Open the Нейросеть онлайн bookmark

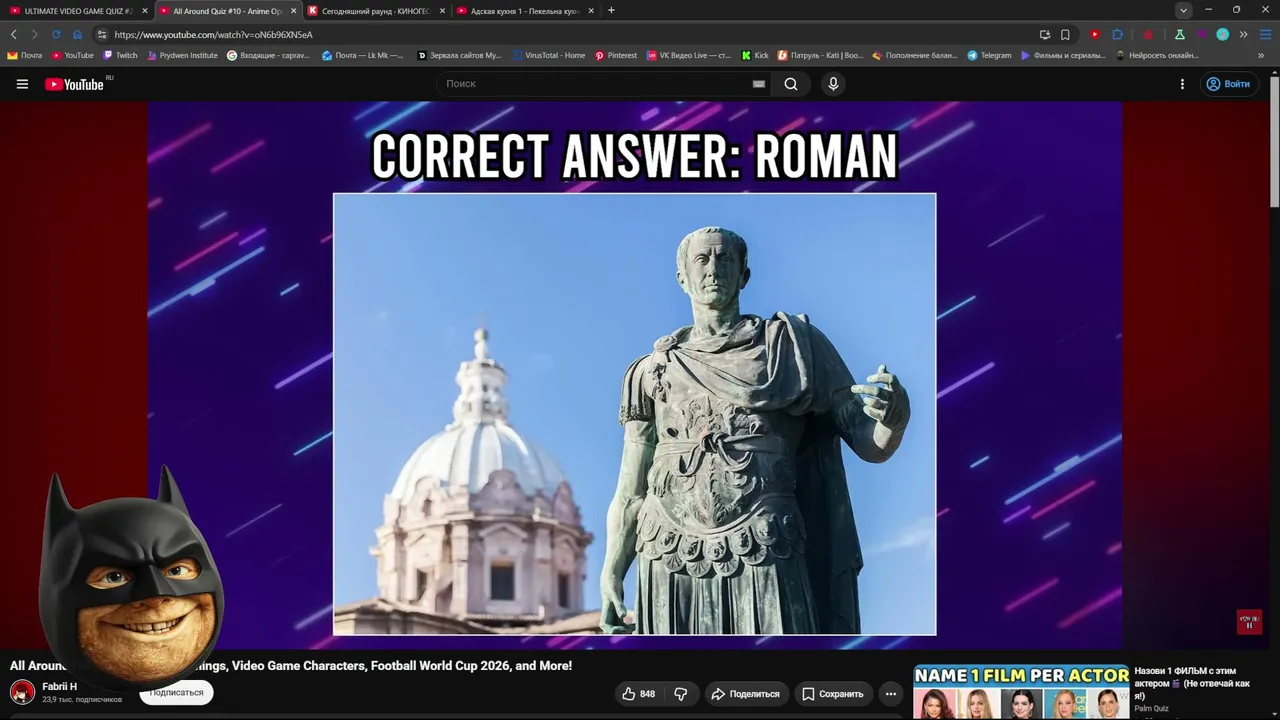(1158, 55)
